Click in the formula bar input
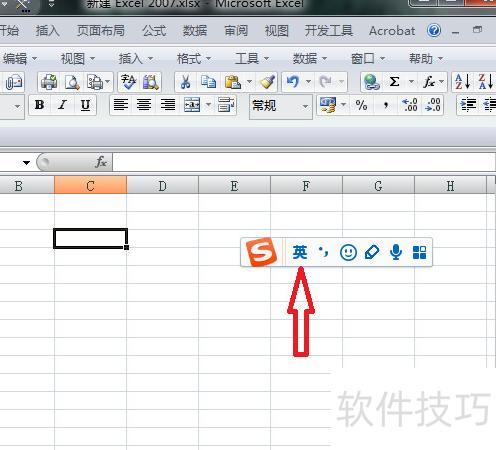 (304, 162)
